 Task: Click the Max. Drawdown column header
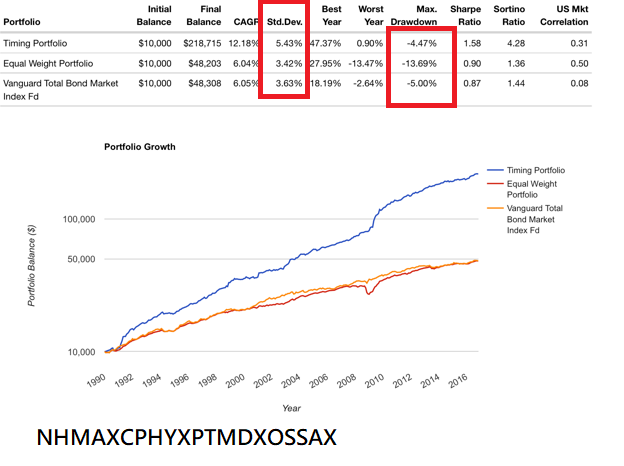(x=414, y=16)
